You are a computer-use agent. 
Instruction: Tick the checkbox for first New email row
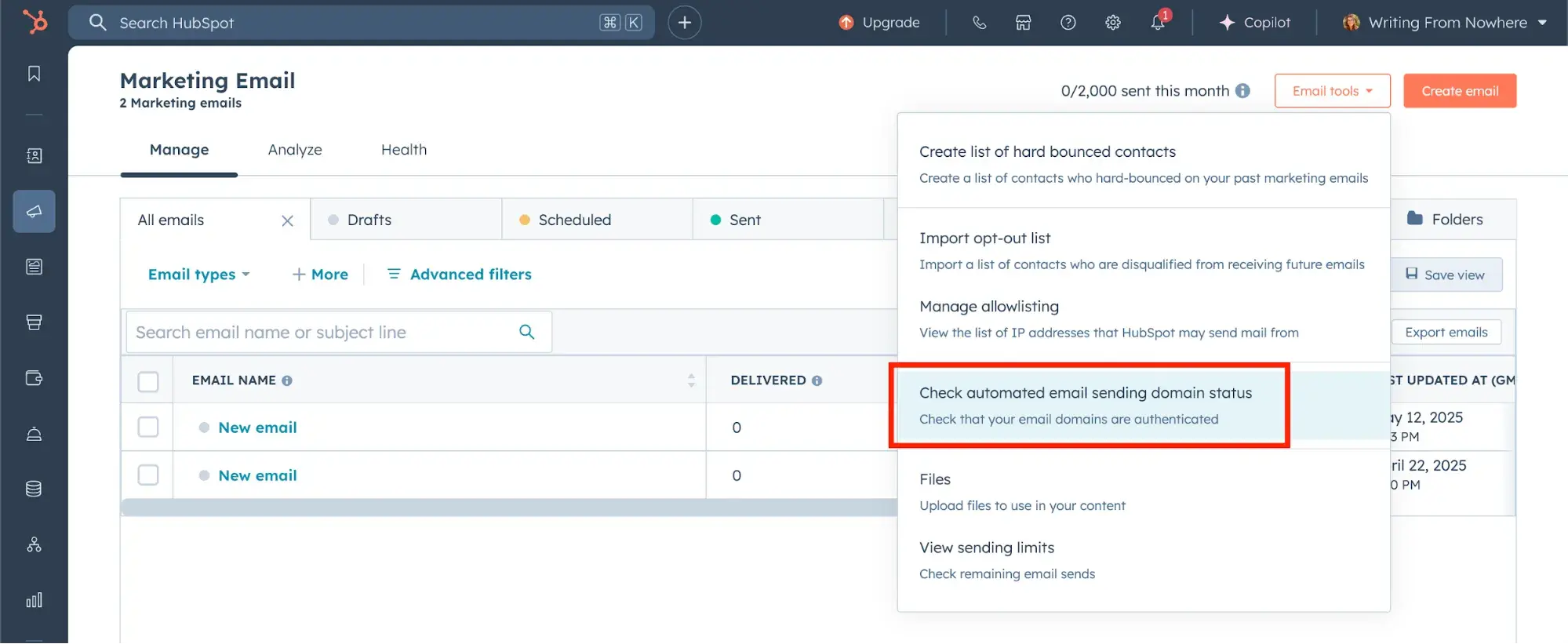[148, 428]
